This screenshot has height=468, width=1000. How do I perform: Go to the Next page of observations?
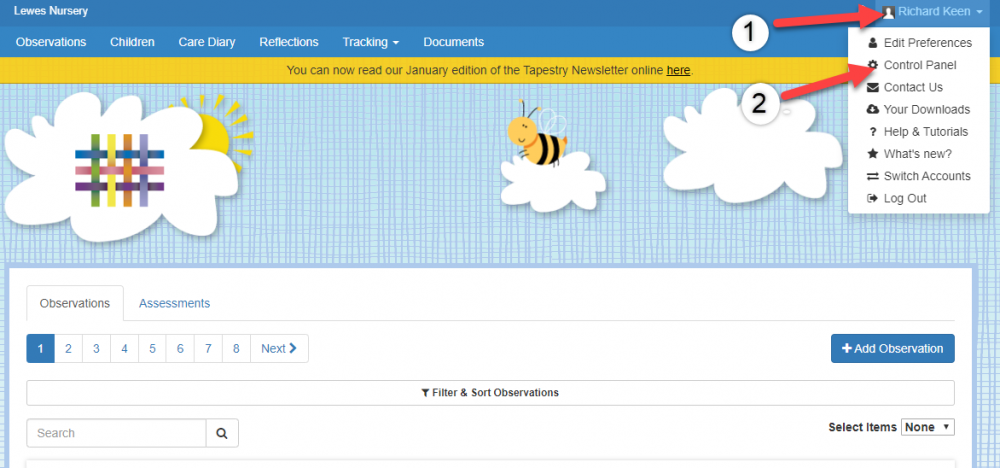[x=279, y=348]
